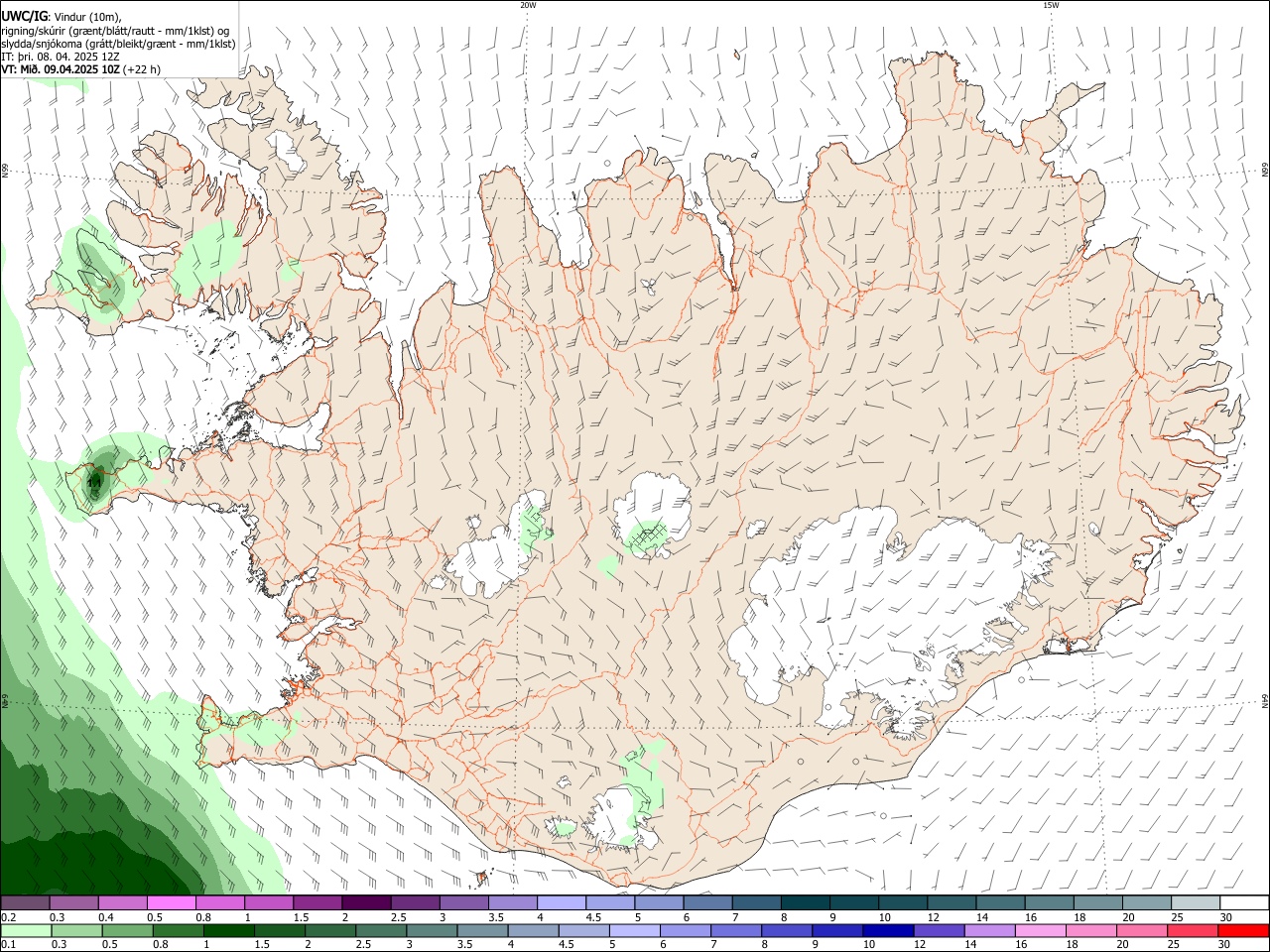Click the darkest purple swatch labeled 2 in the upper legend row
Viewport: 1270px width, 952px height.
click(366, 903)
